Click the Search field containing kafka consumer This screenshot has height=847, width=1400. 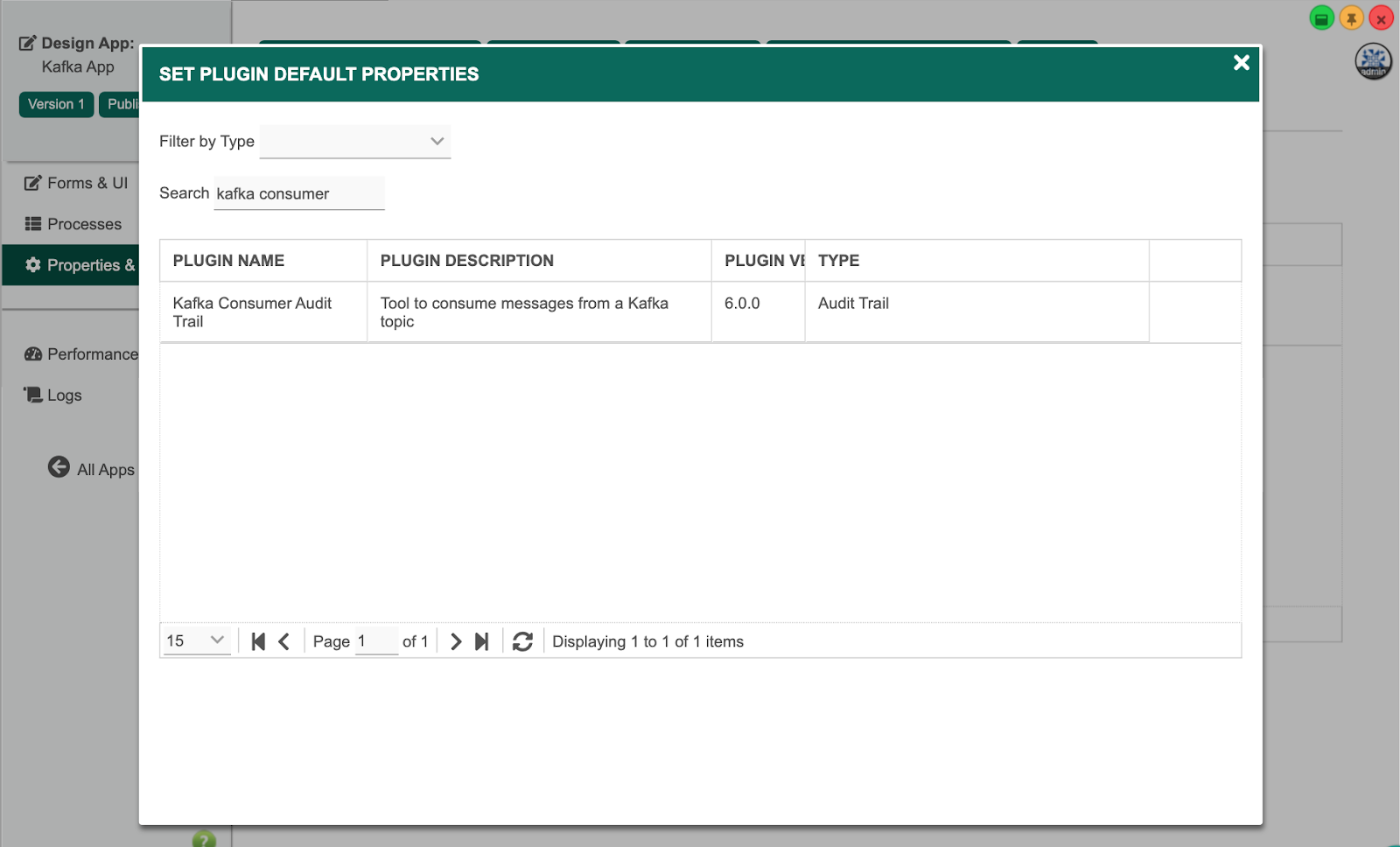[x=299, y=193]
